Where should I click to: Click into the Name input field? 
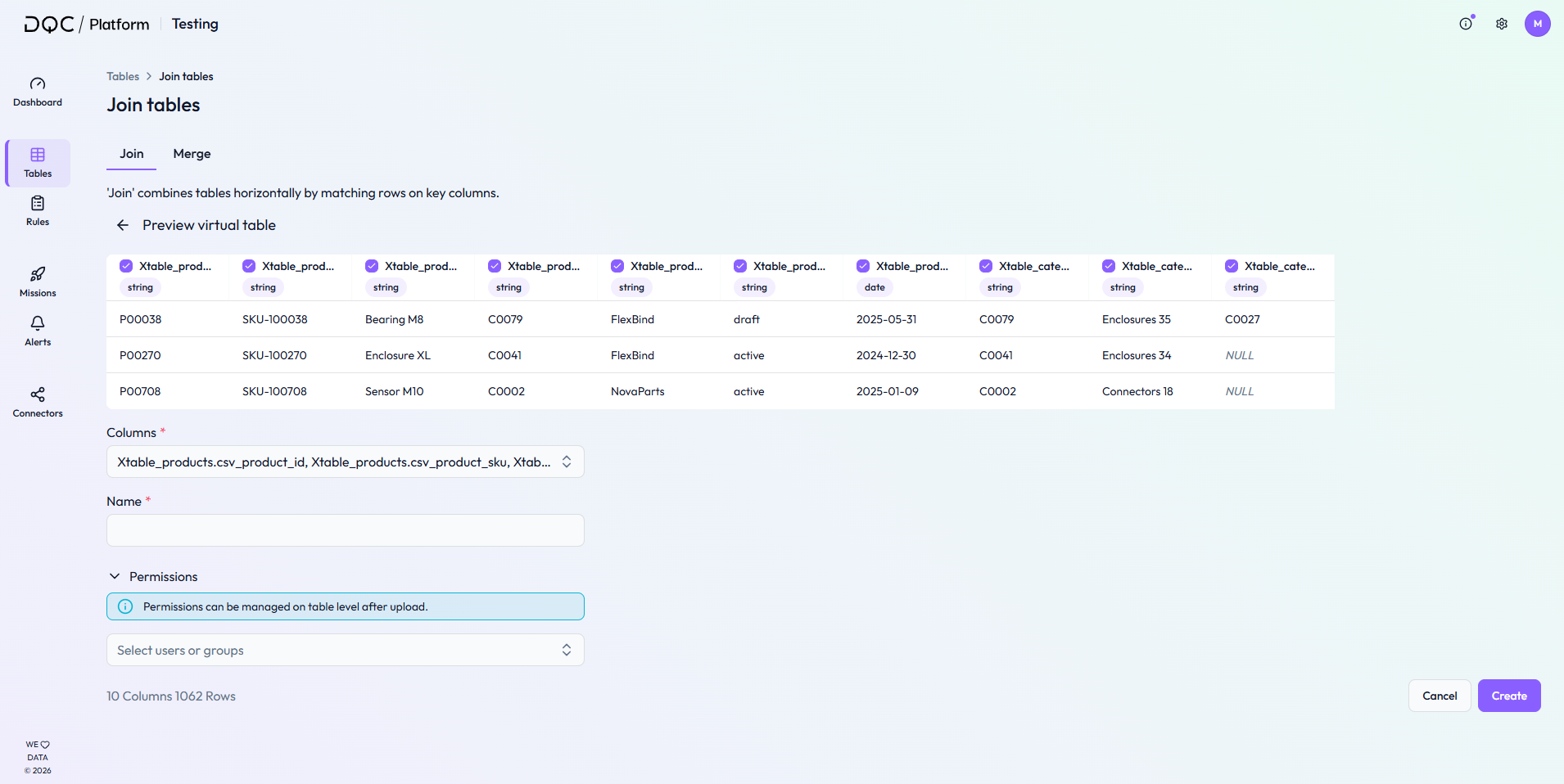(x=345, y=530)
